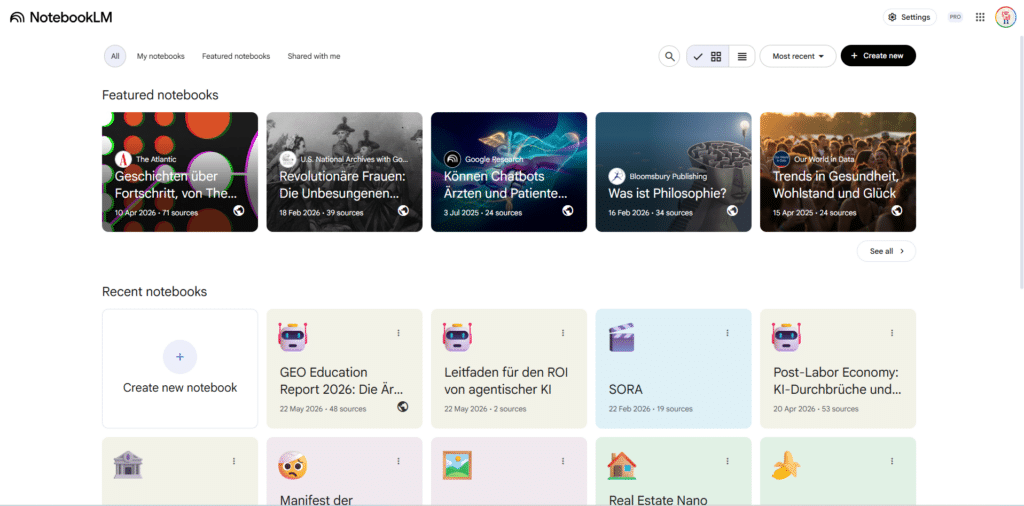1024x506 pixels.
Task: Open Post-Labor Economy notebook
Action: click(838, 368)
